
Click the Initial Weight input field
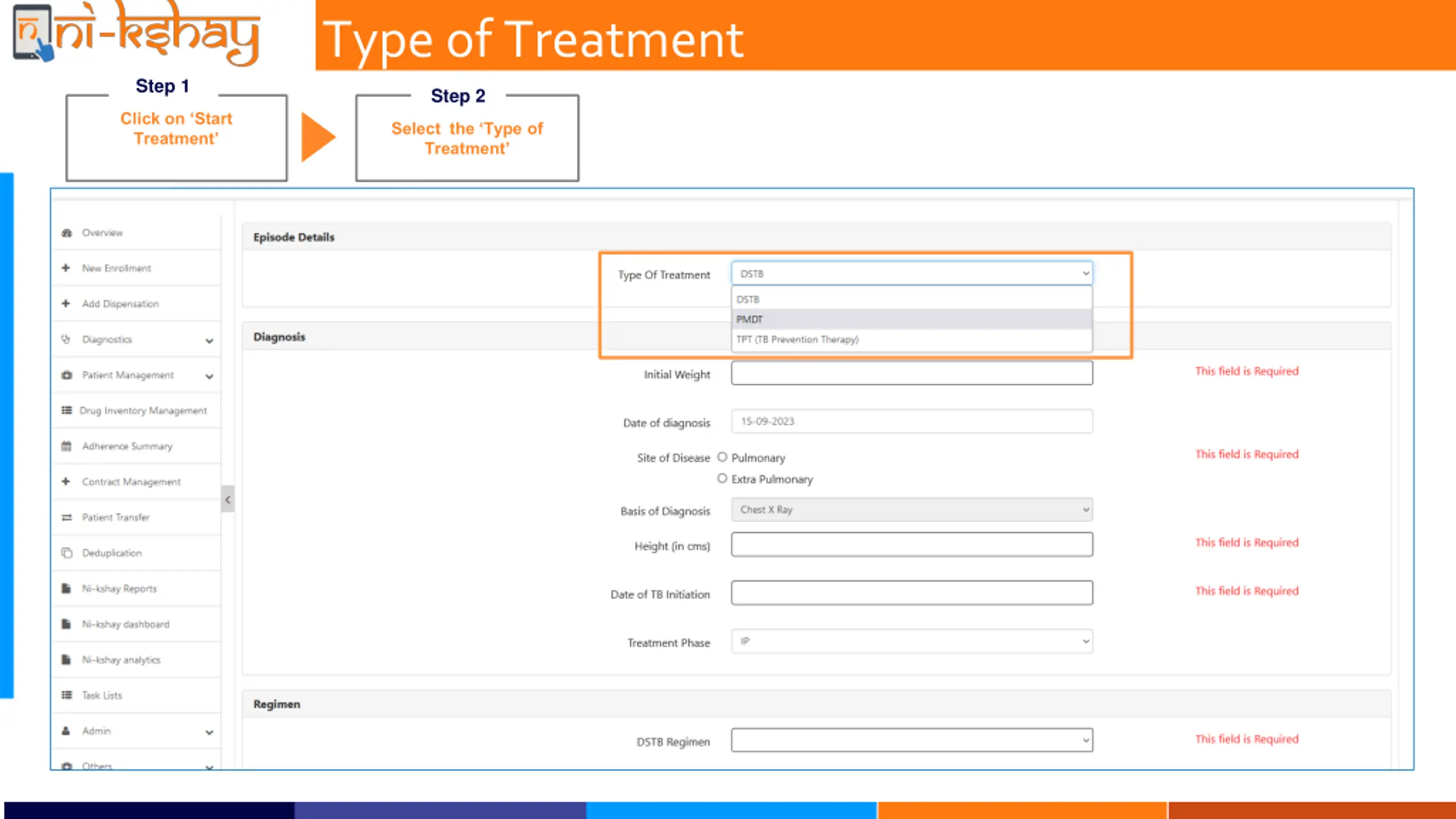coord(911,373)
